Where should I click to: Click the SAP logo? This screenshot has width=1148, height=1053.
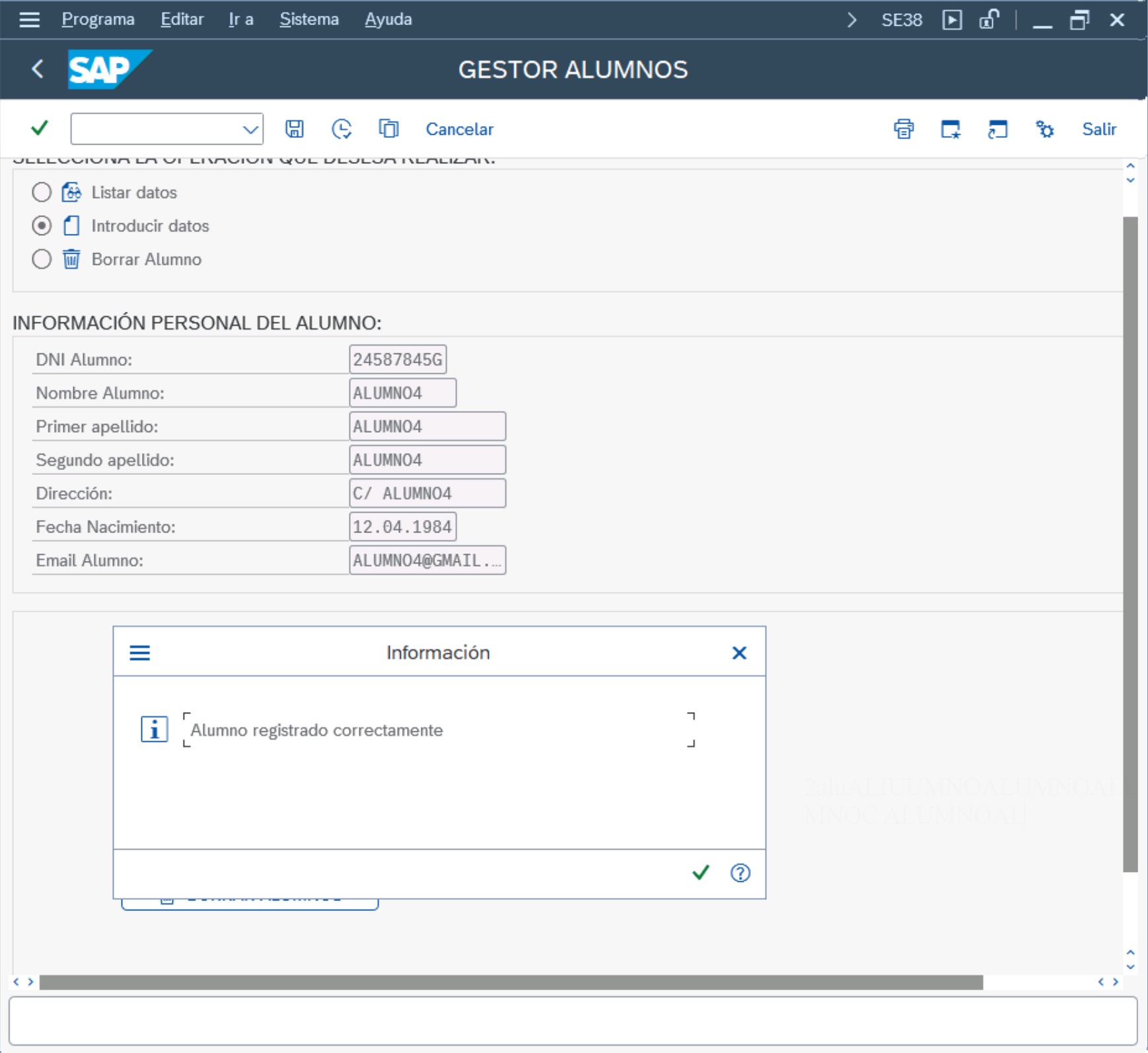click(x=110, y=69)
